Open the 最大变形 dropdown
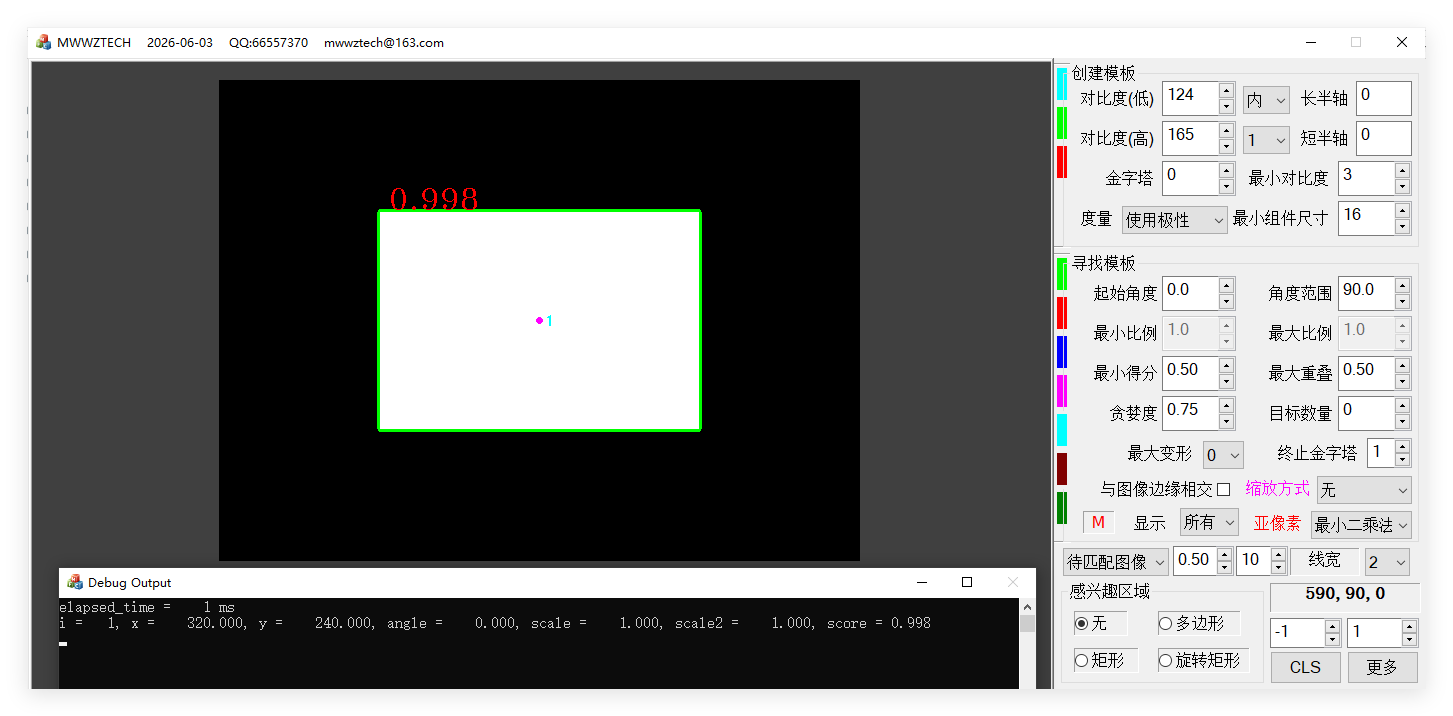Screen dimensions: 1453x716 [x=1223, y=455]
